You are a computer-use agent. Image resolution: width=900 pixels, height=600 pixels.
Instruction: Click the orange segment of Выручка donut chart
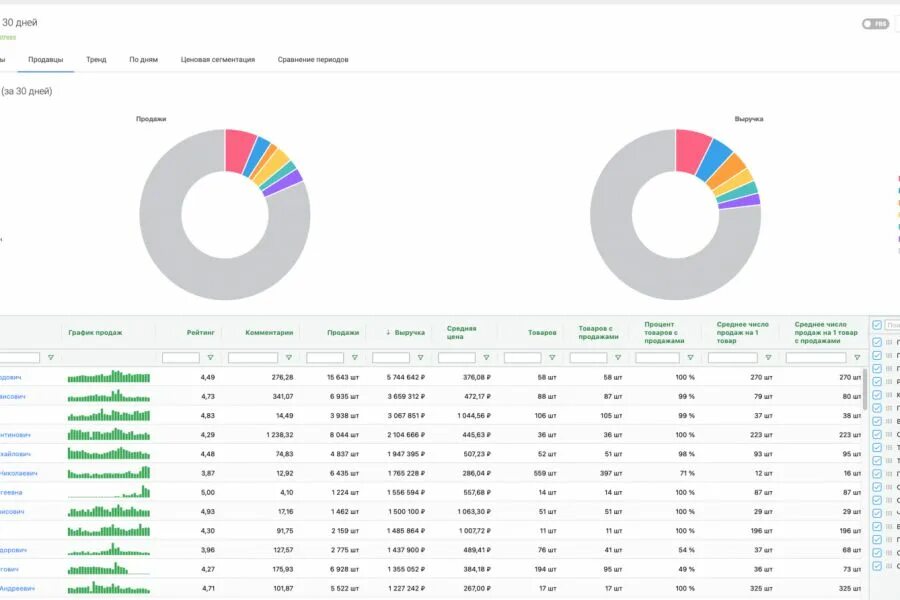pos(728,172)
